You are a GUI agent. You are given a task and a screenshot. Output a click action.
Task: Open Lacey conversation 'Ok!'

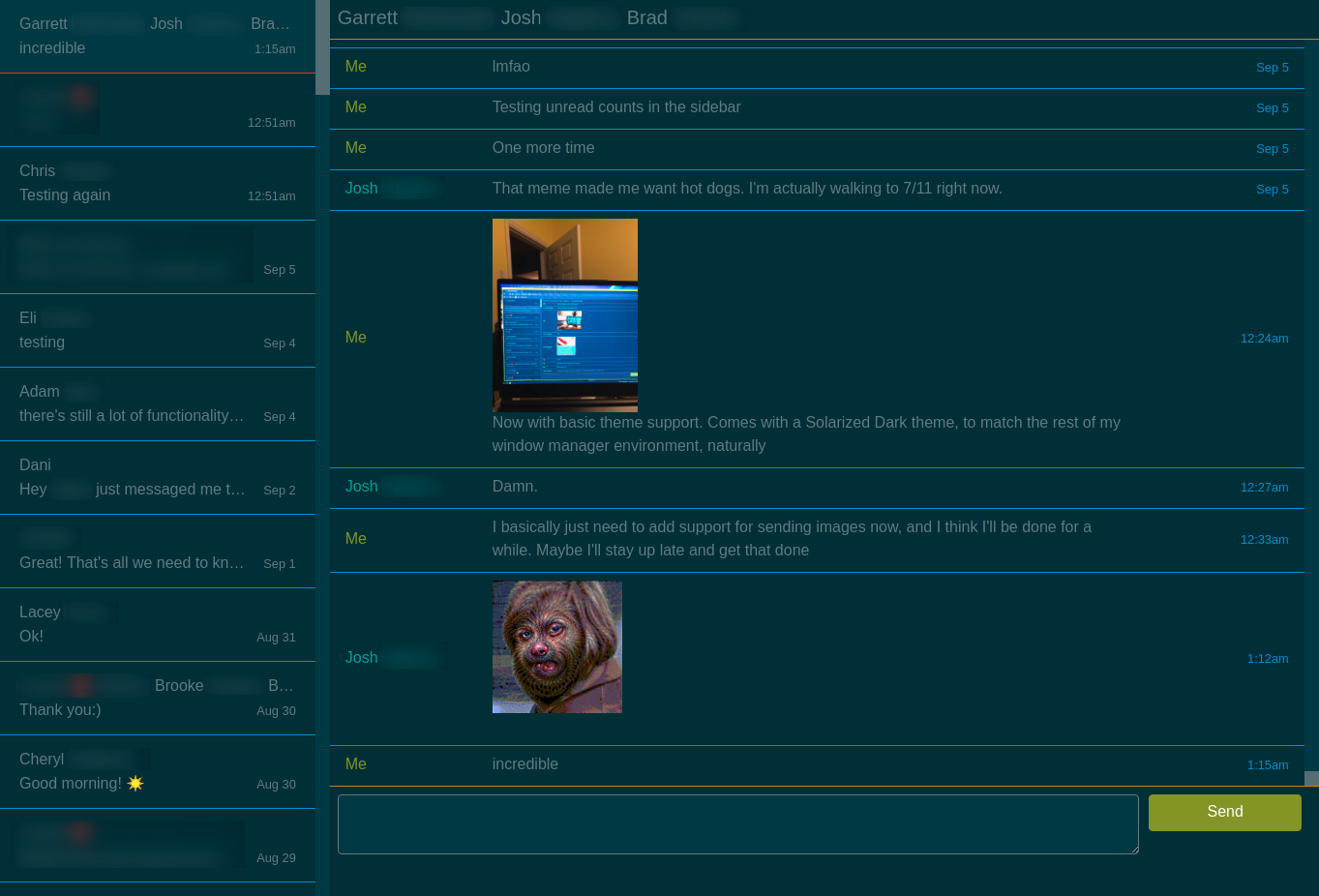[x=158, y=625]
